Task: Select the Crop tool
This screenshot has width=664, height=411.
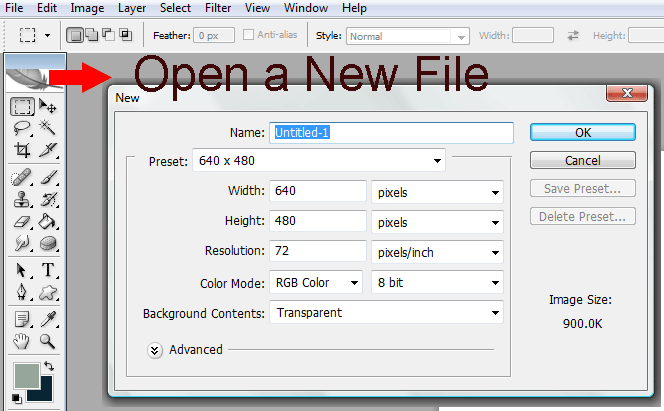Action: click(22, 149)
